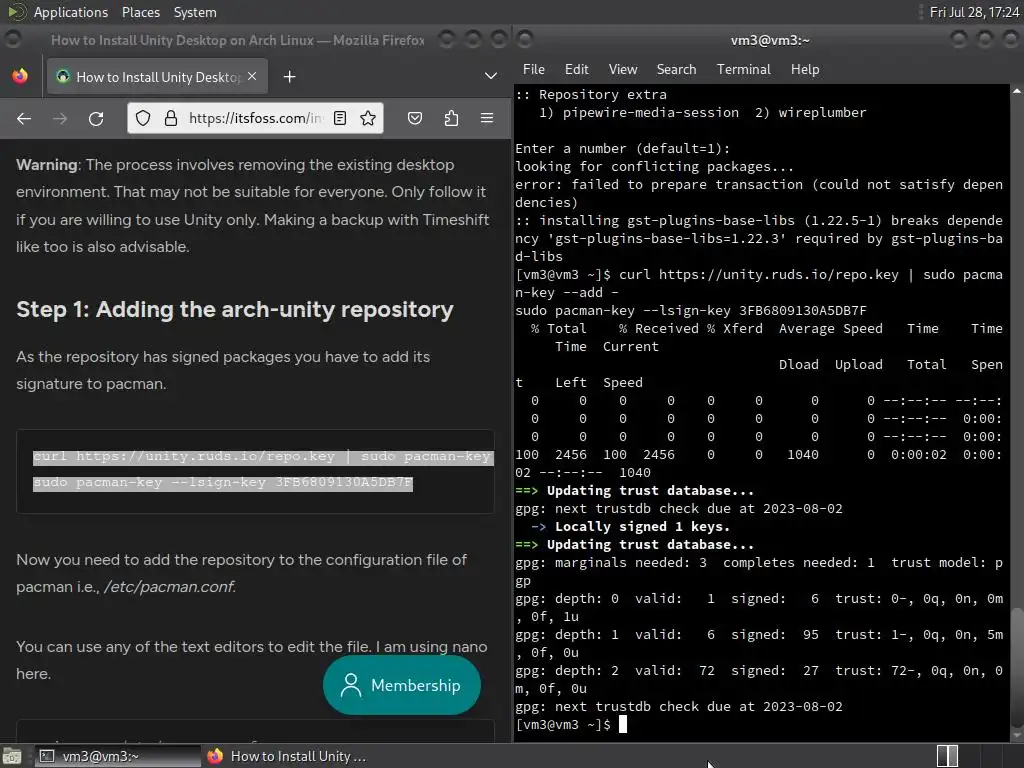Click the workspace switcher in bottom panel

(x=947, y=756)
